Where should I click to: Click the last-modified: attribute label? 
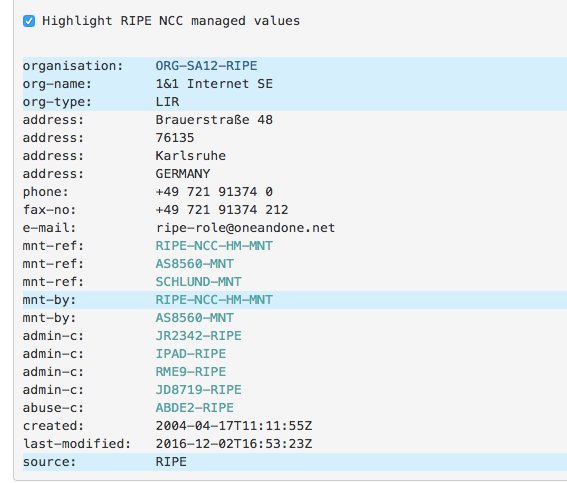[77, 444]
